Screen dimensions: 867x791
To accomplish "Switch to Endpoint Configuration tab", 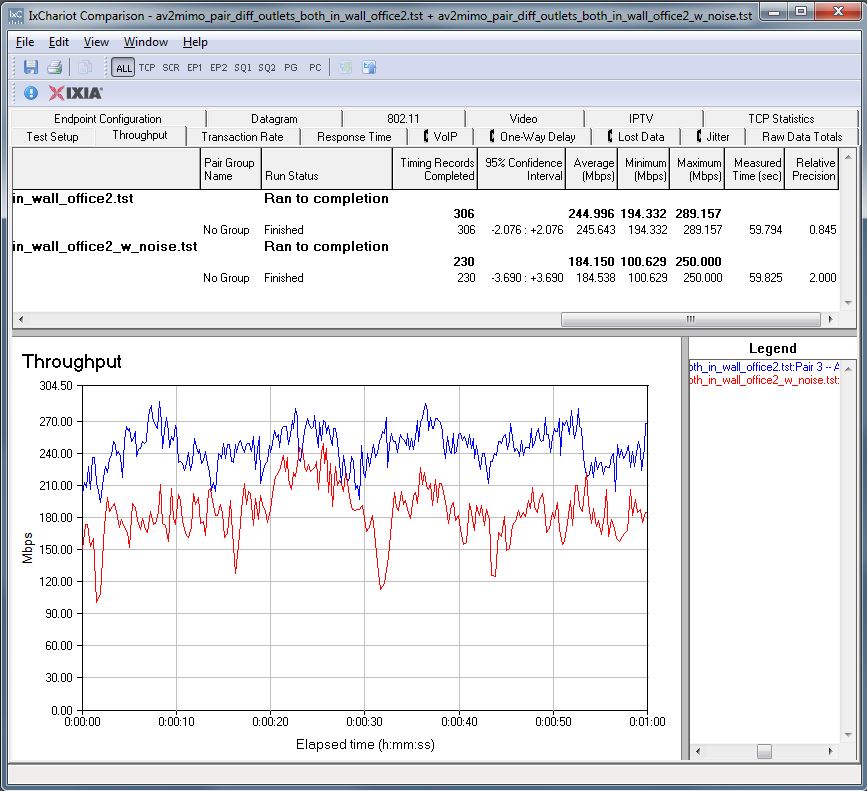I will point(108,119).
